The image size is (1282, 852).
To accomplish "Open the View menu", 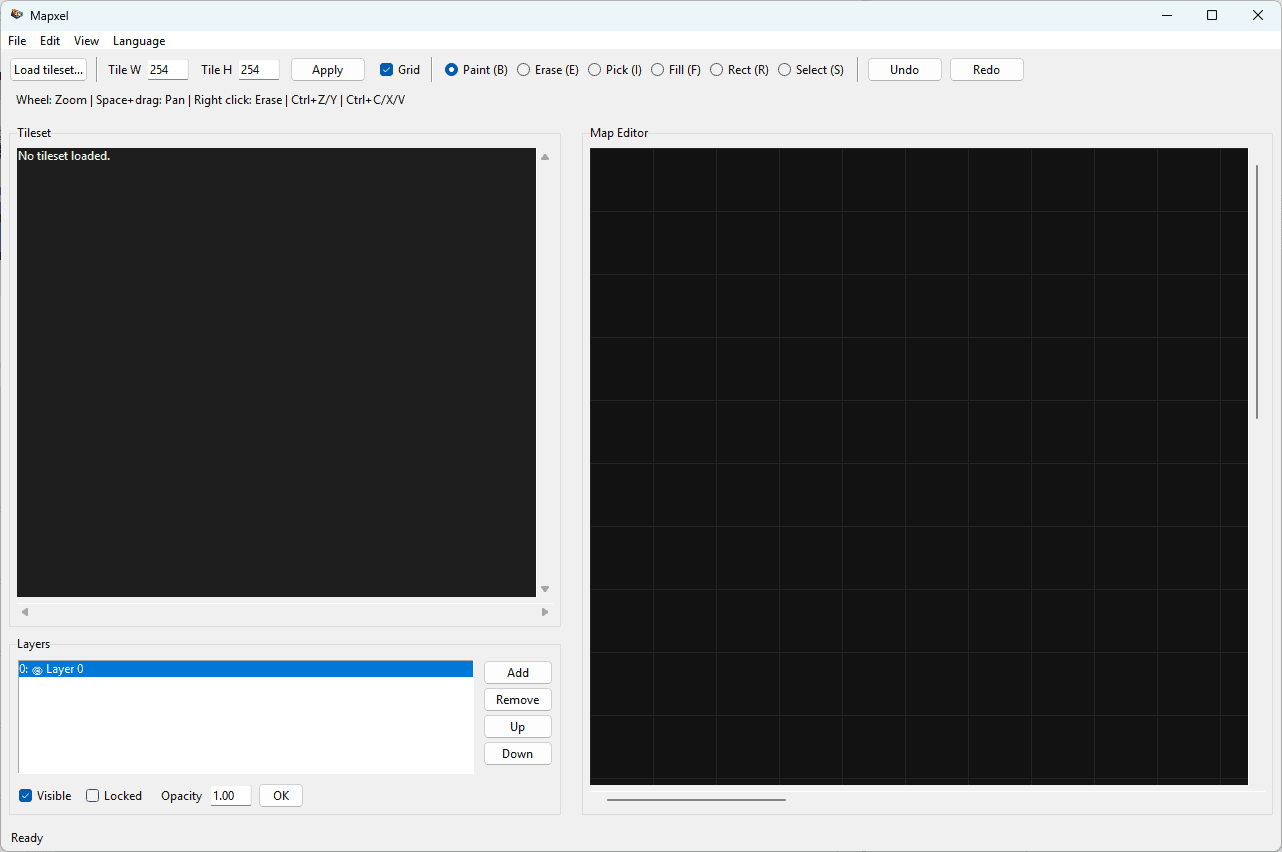I will point(86,41).
